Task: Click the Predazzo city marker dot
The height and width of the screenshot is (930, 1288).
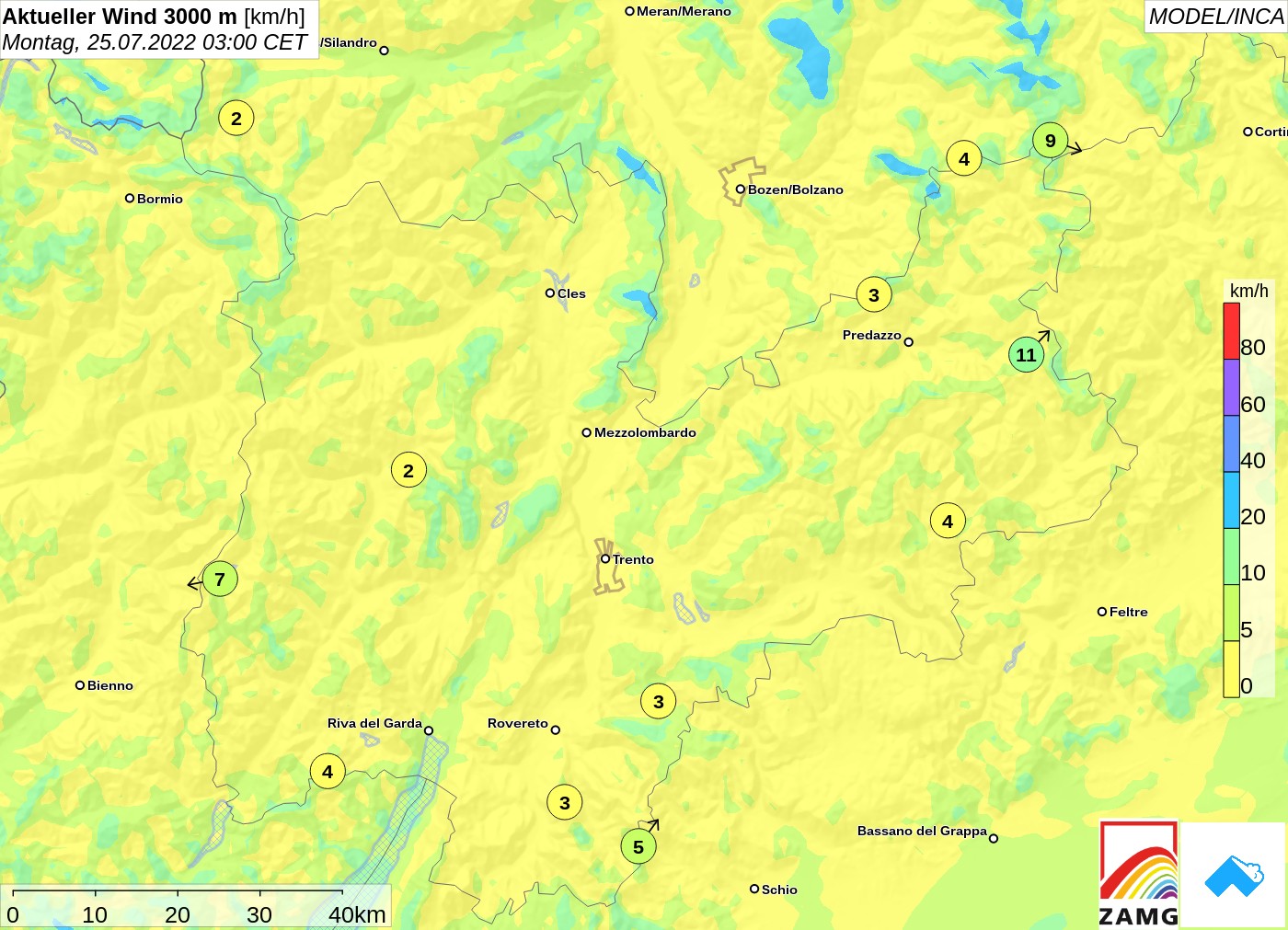Action: 908,342
